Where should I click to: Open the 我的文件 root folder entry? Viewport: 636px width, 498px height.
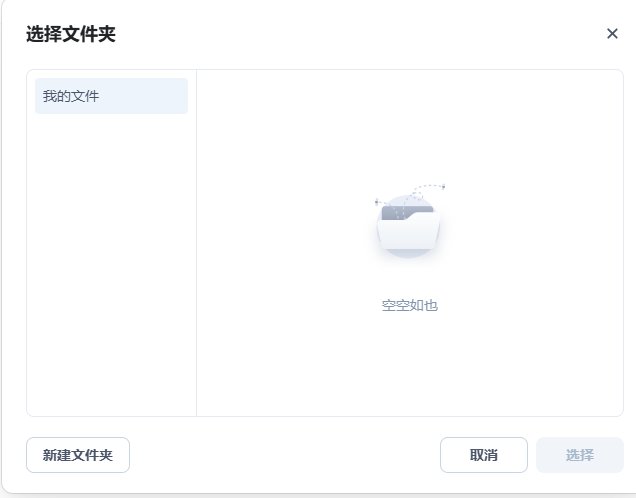[111, 96]
